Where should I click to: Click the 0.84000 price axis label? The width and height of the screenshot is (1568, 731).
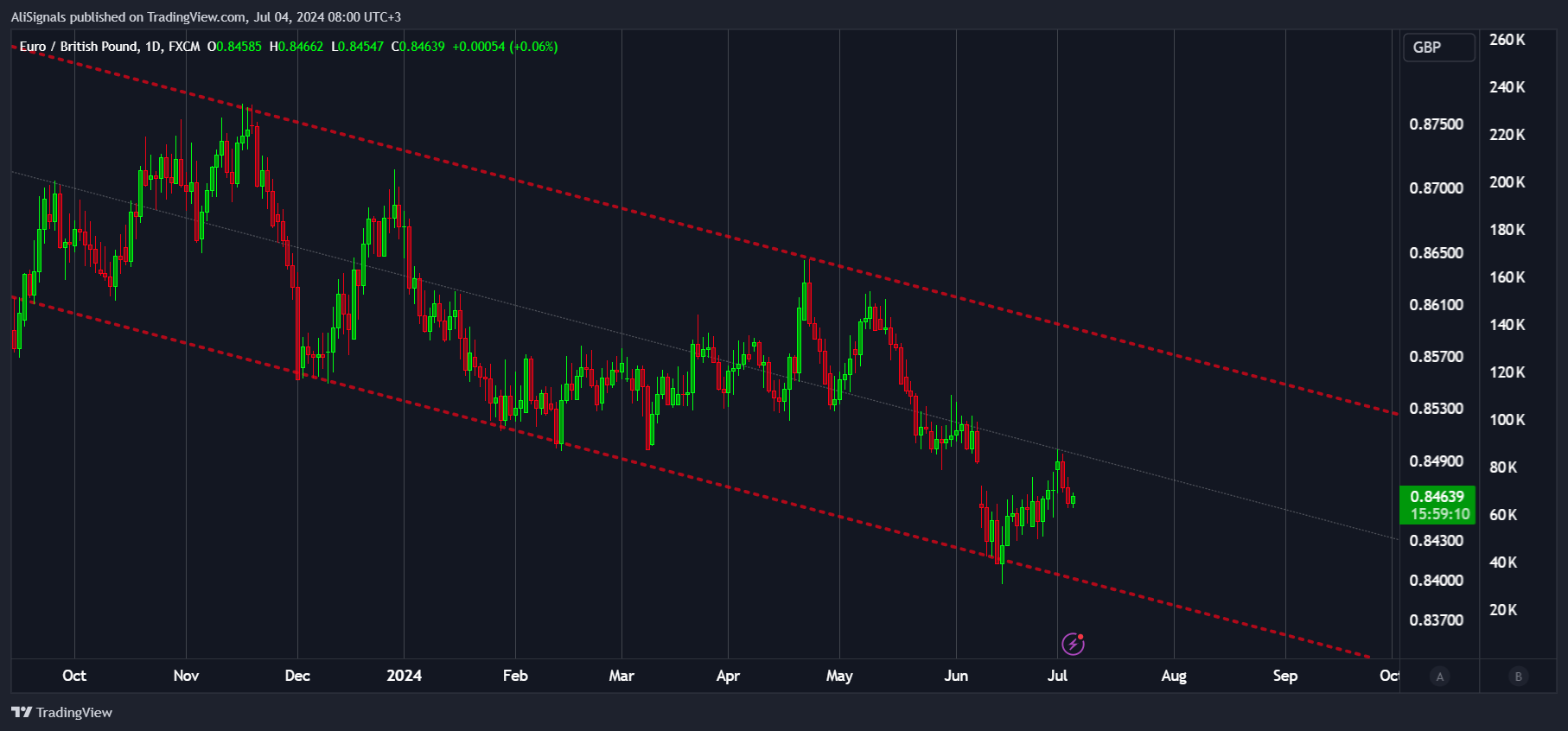tap(1437, 581)
